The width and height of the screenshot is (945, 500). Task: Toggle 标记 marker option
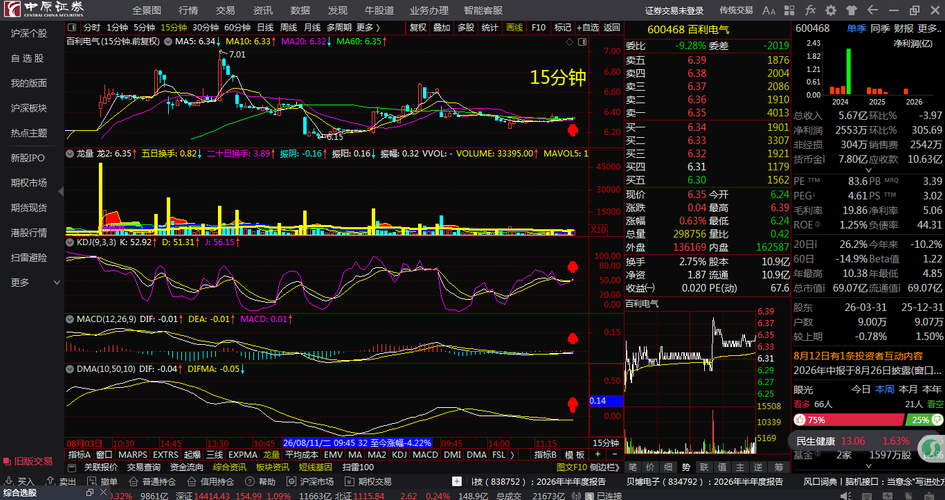562,28
